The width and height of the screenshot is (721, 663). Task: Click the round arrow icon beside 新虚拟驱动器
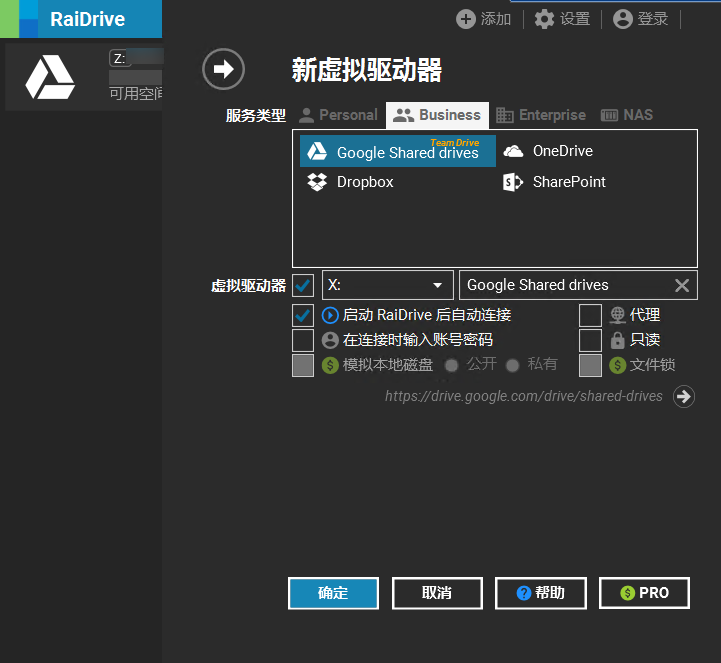(x=223, y=69)
